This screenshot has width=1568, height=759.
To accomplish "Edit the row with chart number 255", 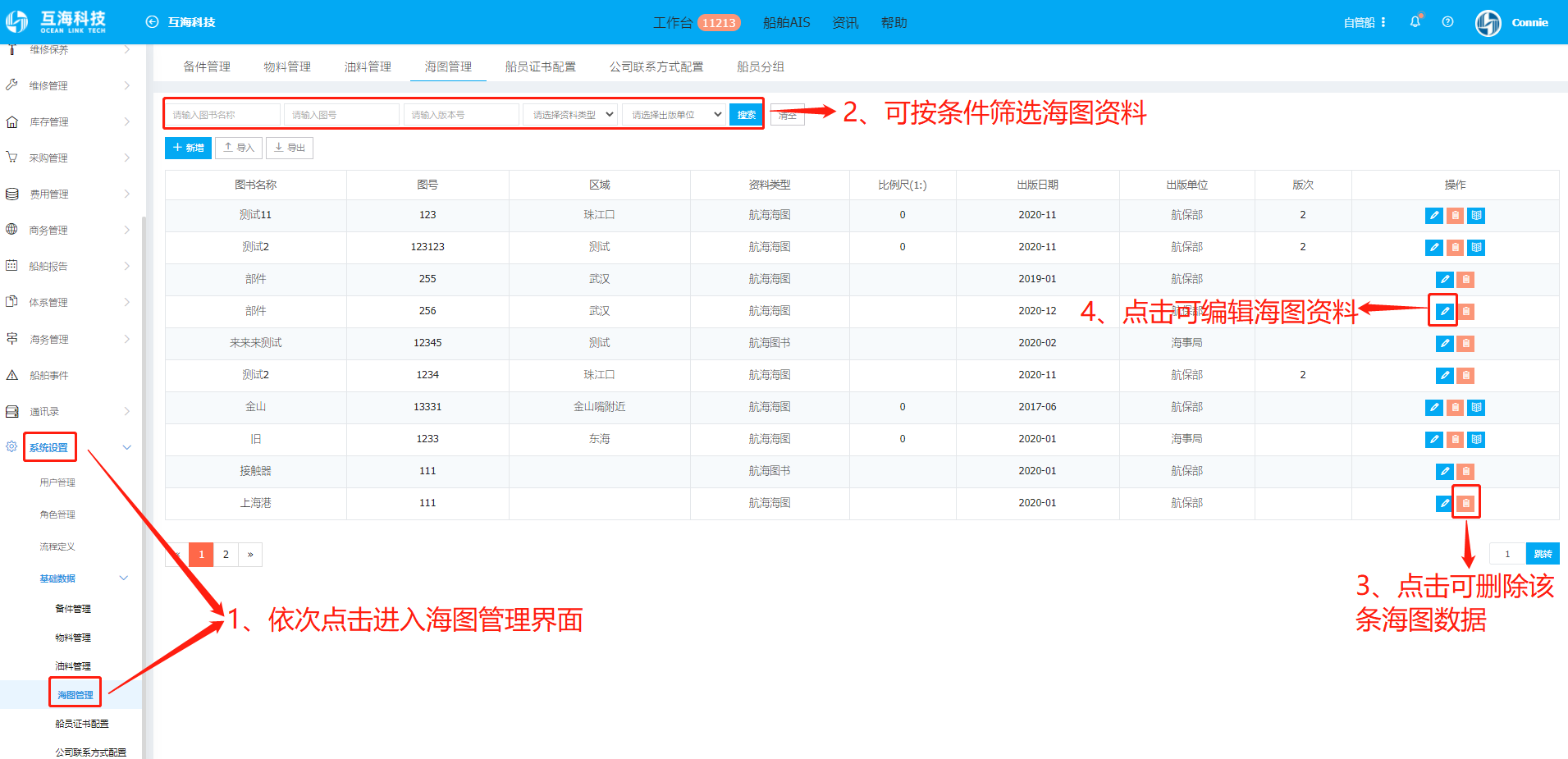I will [x=1445, y=280].
